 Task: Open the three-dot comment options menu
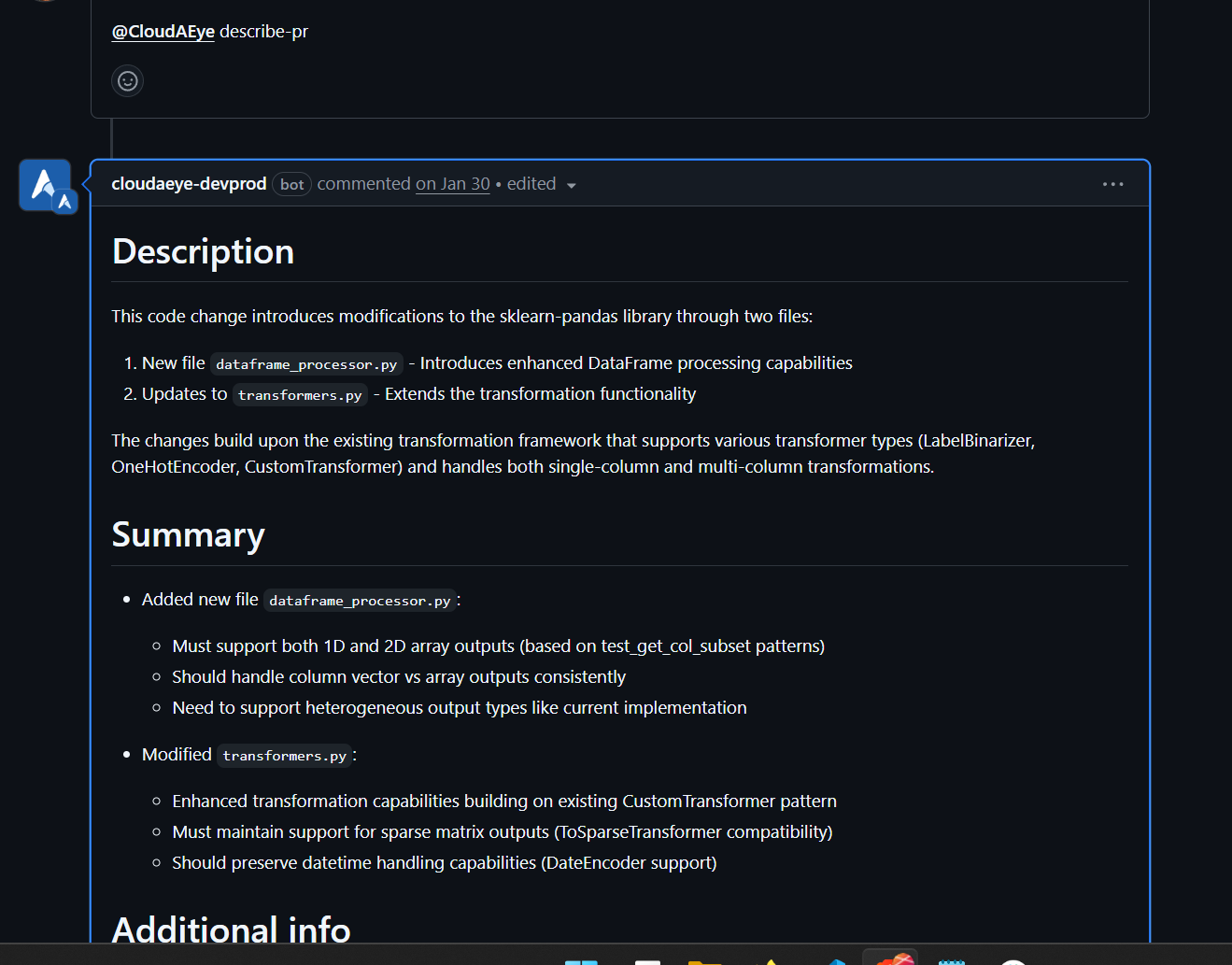pos(1112,184)
